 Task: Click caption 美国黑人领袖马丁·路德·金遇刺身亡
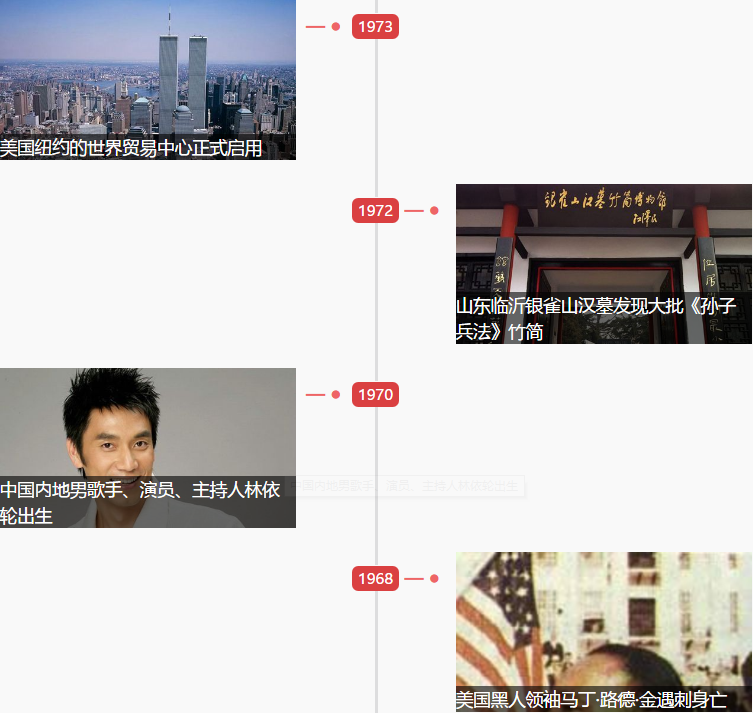pyautogui.click(x=591, y=700)
